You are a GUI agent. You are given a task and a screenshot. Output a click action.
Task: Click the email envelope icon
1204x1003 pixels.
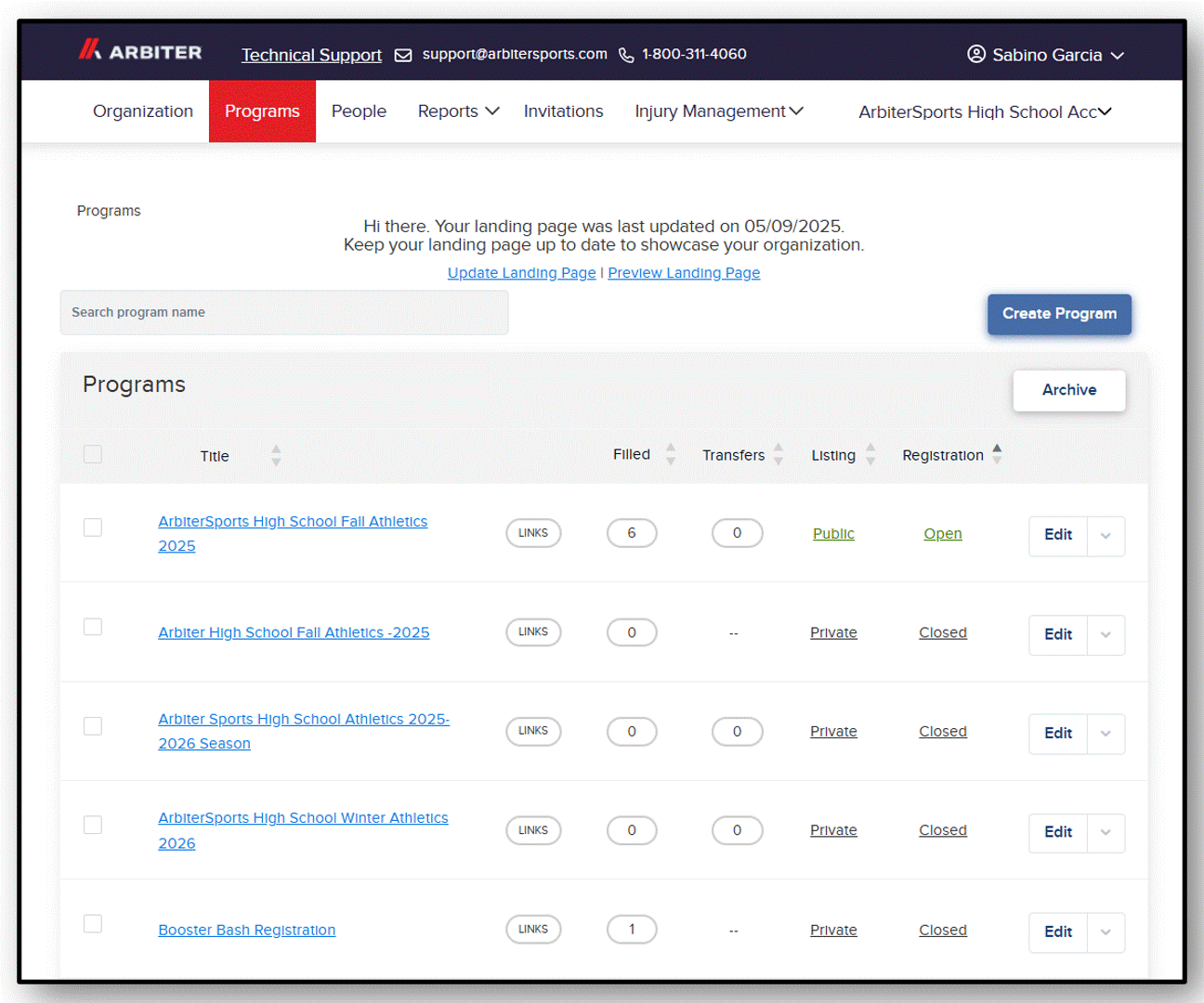click(403, 56)
